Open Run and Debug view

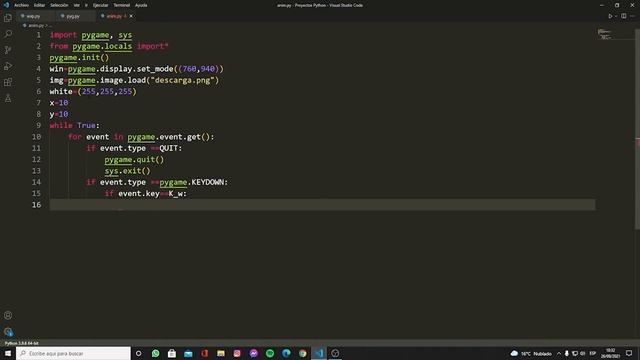(x=8, y=66)
